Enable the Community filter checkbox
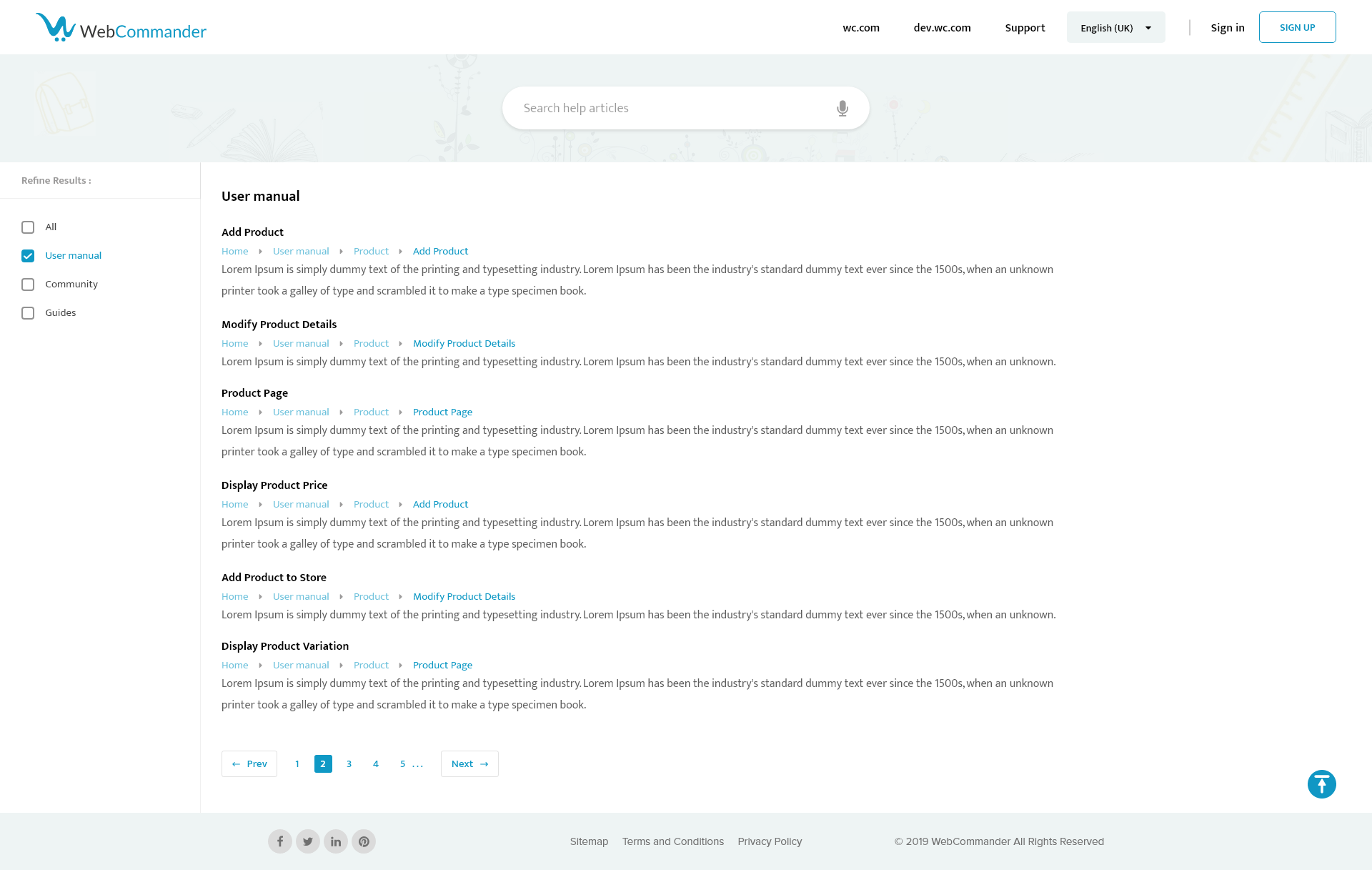 (28, 285)
